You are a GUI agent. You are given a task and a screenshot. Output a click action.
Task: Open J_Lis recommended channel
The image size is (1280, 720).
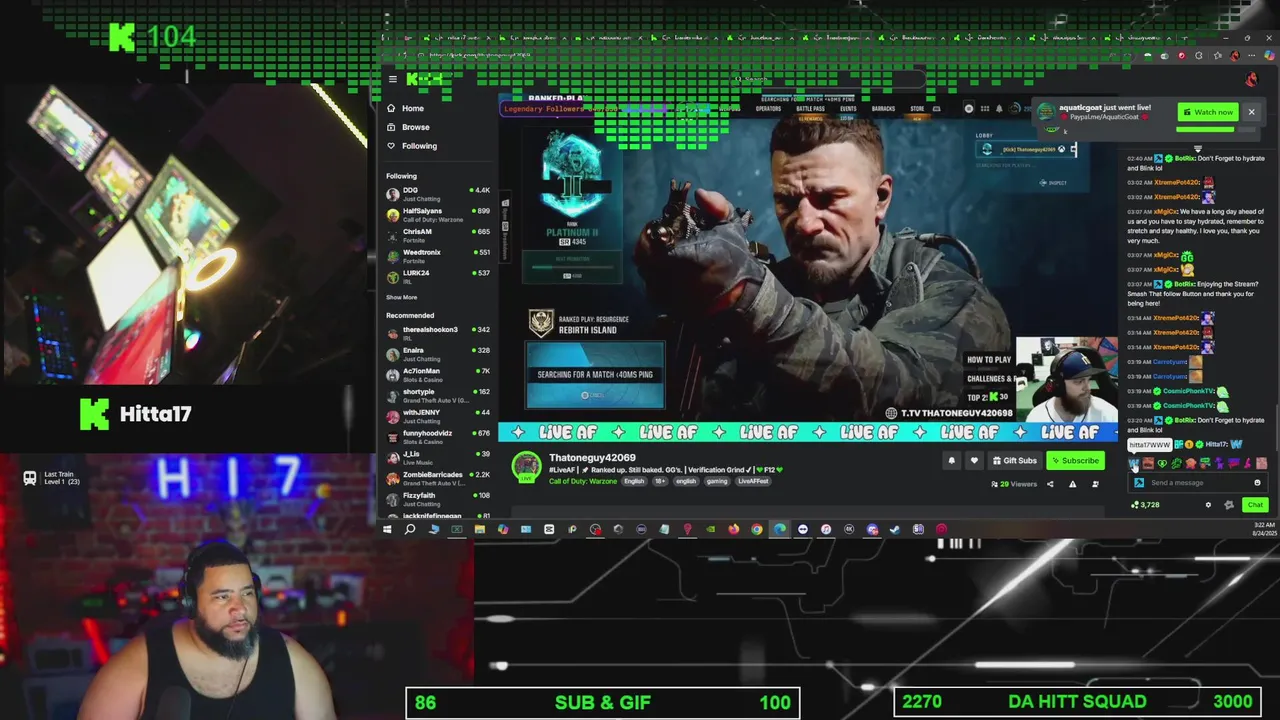[x=438, y=457]
